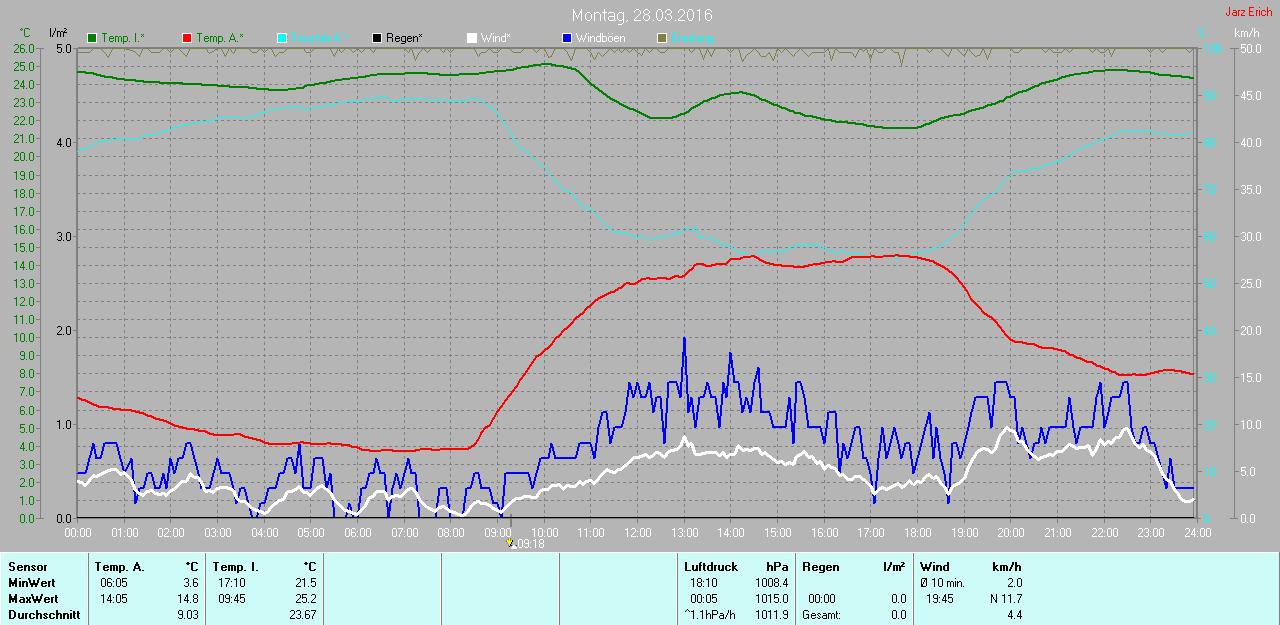The width and height of the screenshot is (1280, 625).
Task: Click the "Temp. A." table column header
Action: pos(120,567)
